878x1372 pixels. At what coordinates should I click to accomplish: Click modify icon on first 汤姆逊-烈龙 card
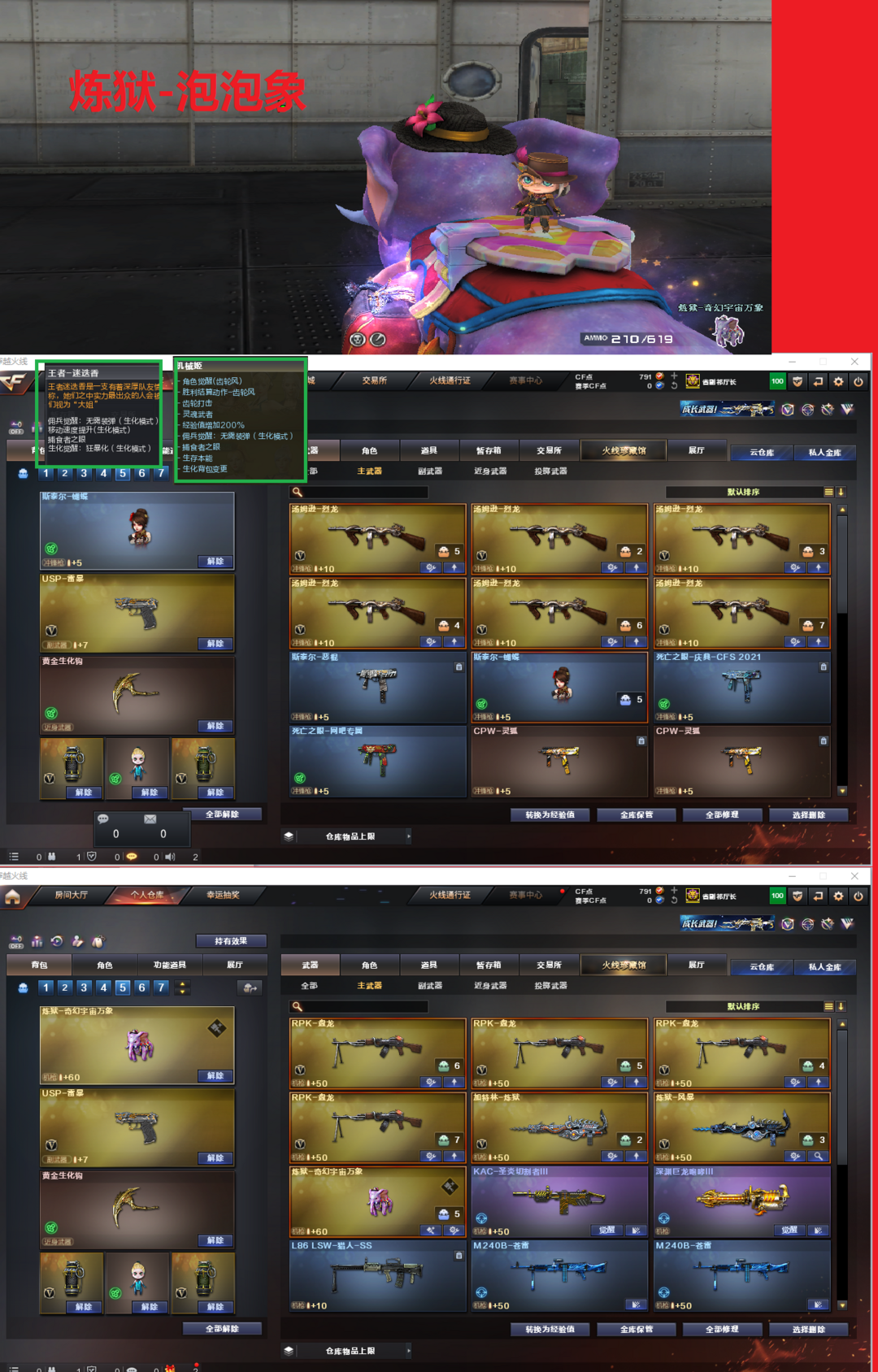pos(431,567)
